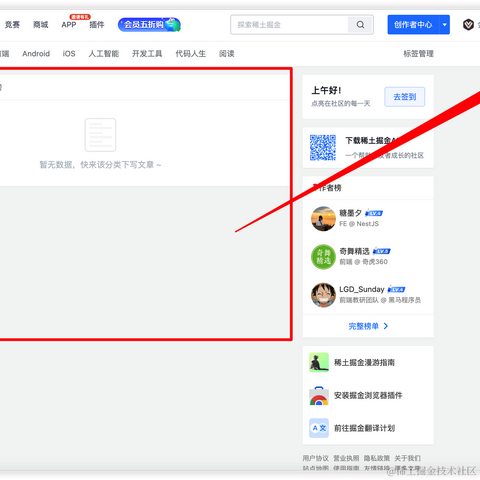Click the 暂无数据 empty state text
The image size is (480, 480).
pos(100,165)
